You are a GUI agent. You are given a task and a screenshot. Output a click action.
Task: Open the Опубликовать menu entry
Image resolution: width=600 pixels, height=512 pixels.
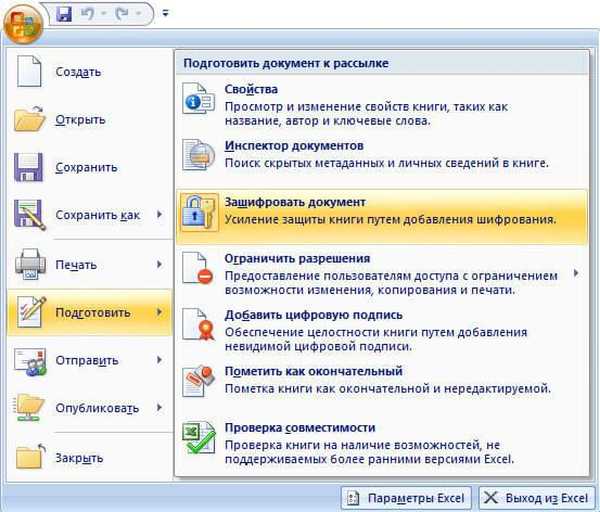[90, 408]
